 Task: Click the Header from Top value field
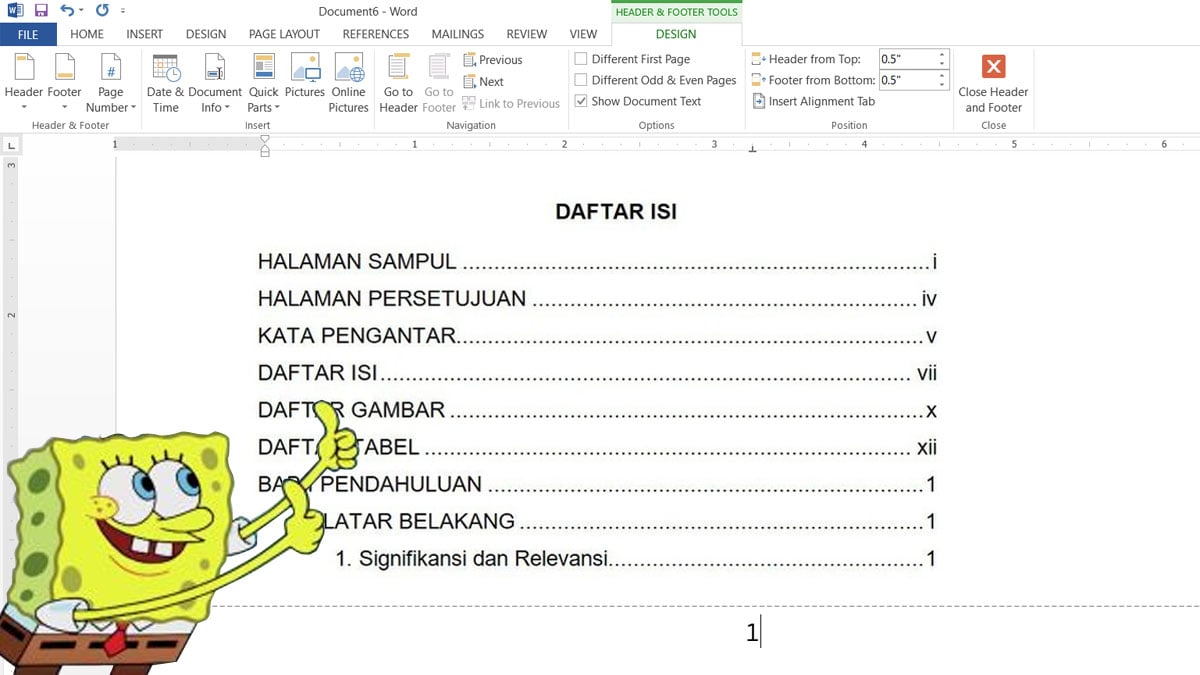pos(906,59)
